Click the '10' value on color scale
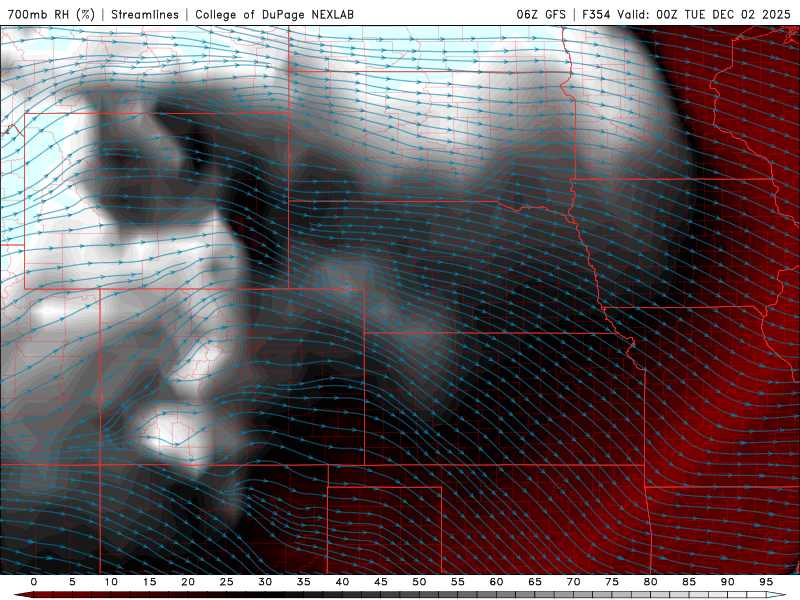Image resolution: width=800 pixels, height=600 pixels. [x=111, y=582]
